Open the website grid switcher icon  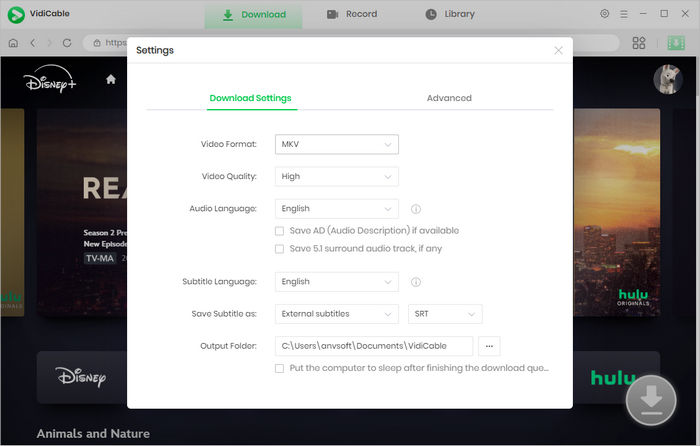[639, 43]
